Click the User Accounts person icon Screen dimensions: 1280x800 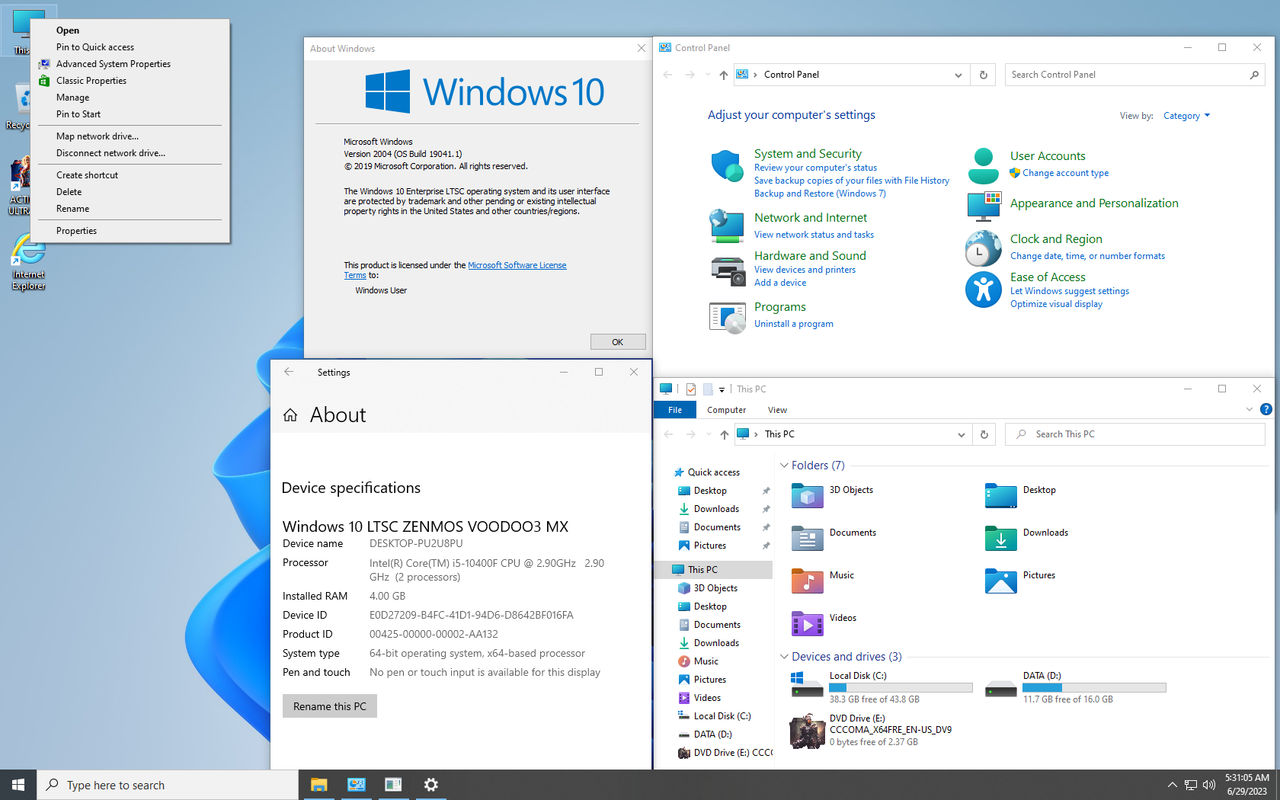[x=984, y=165]
